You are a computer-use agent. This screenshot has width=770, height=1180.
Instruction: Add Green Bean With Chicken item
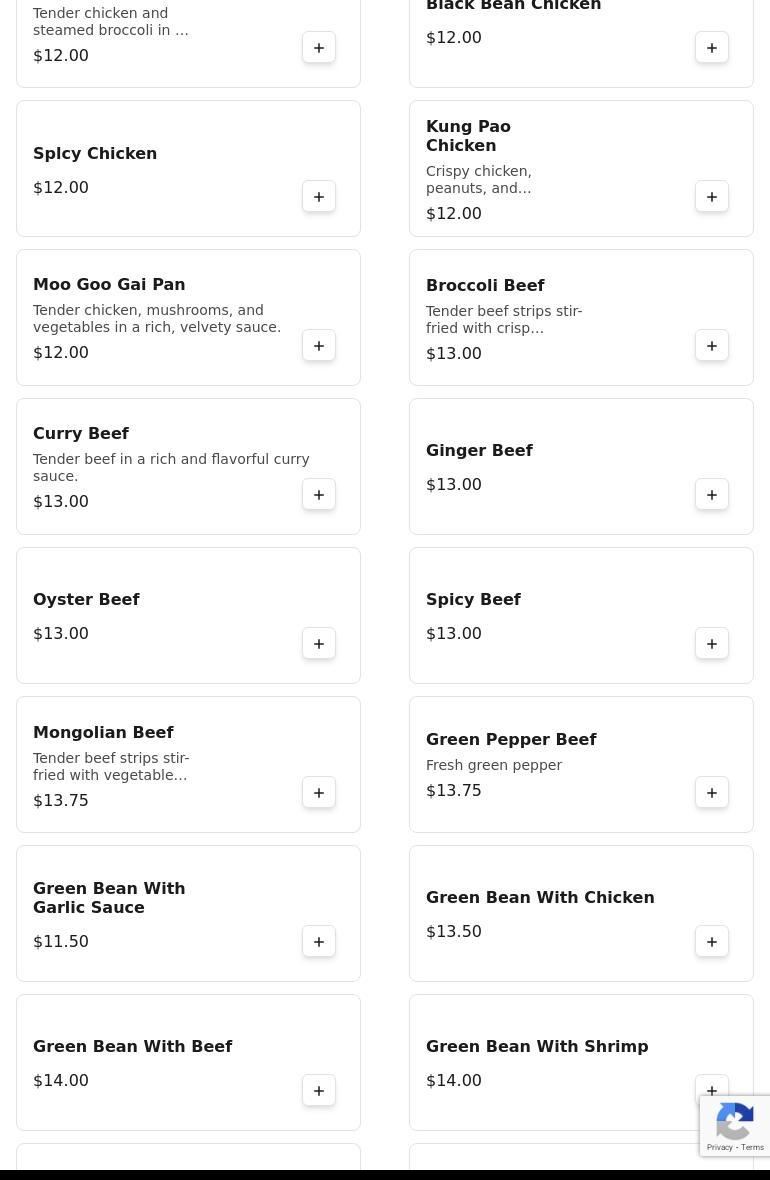point(712,942)
